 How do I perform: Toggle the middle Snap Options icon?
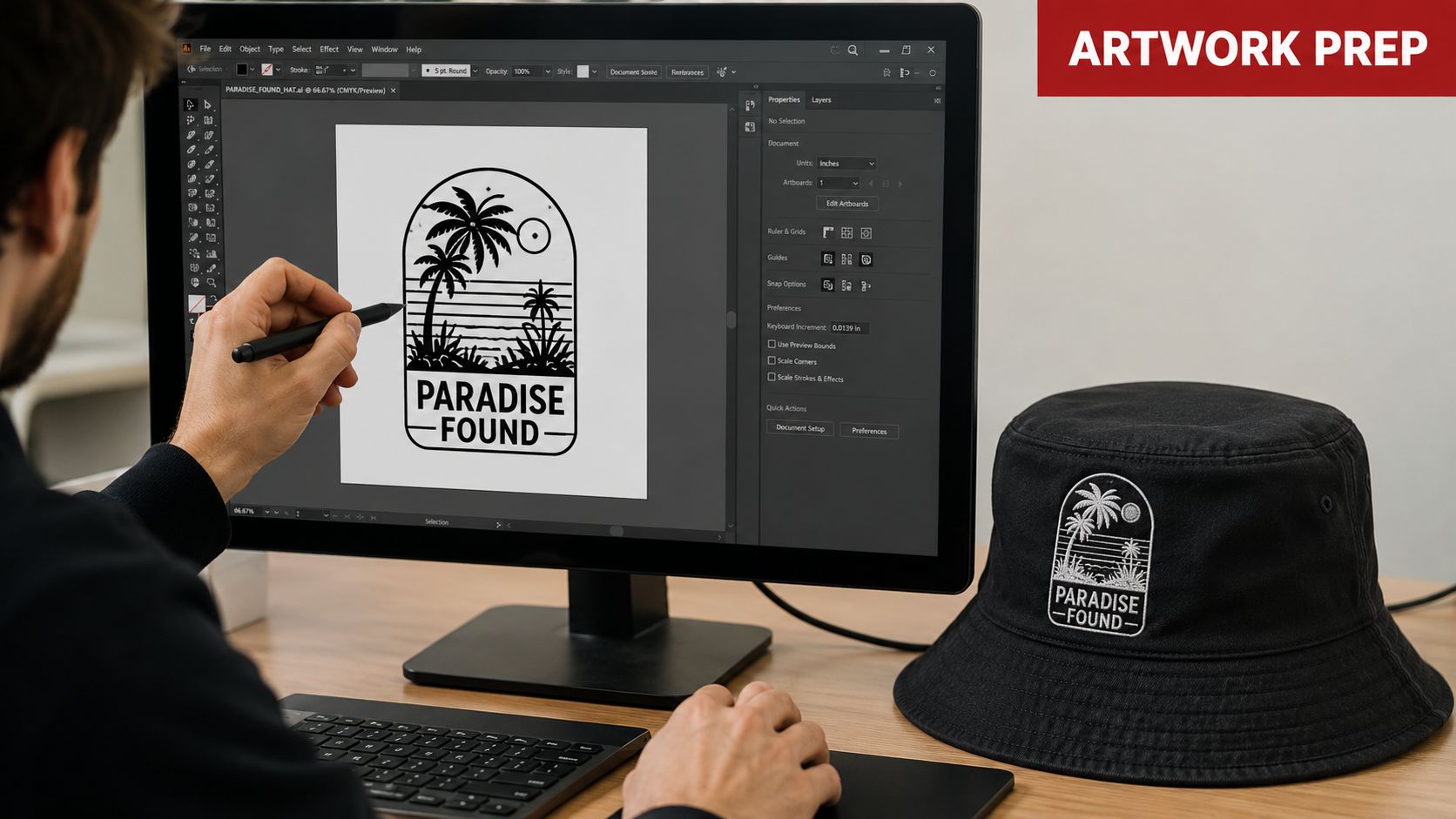(846, 285)
